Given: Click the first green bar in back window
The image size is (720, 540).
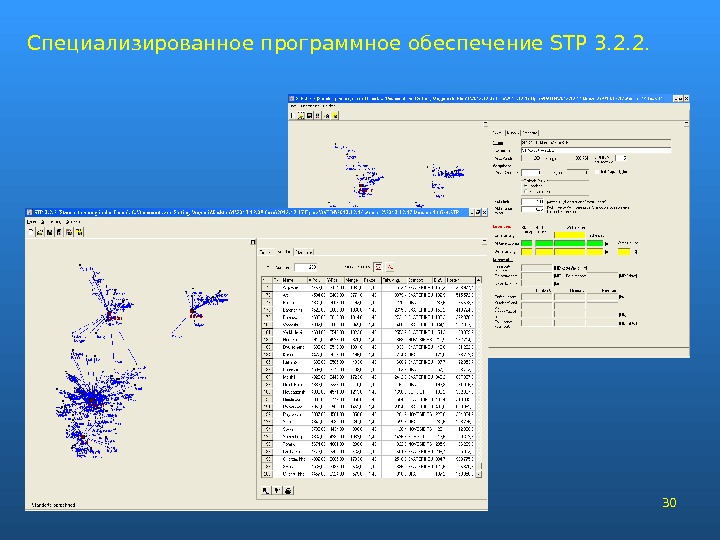Looking at the screenshot, I should 526,243.
